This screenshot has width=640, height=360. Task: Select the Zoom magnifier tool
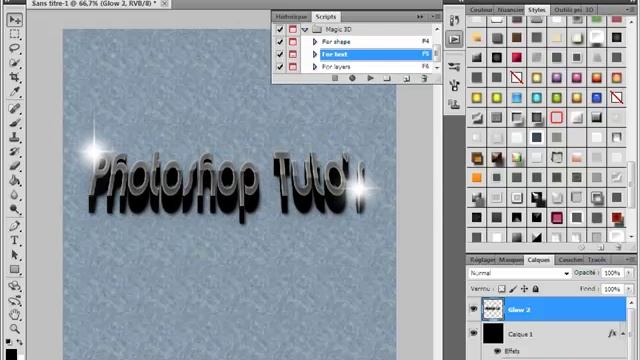(15, 329)
